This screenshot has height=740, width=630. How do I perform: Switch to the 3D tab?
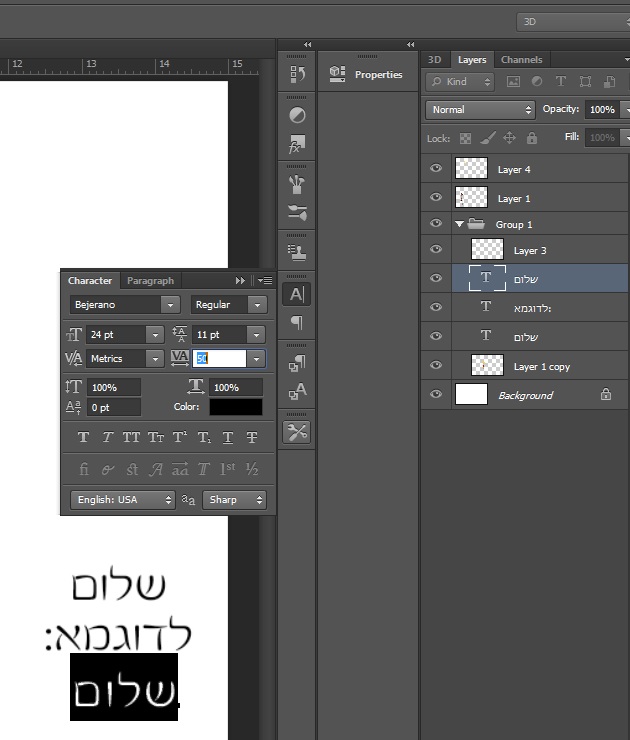click(x=435, y=60)
